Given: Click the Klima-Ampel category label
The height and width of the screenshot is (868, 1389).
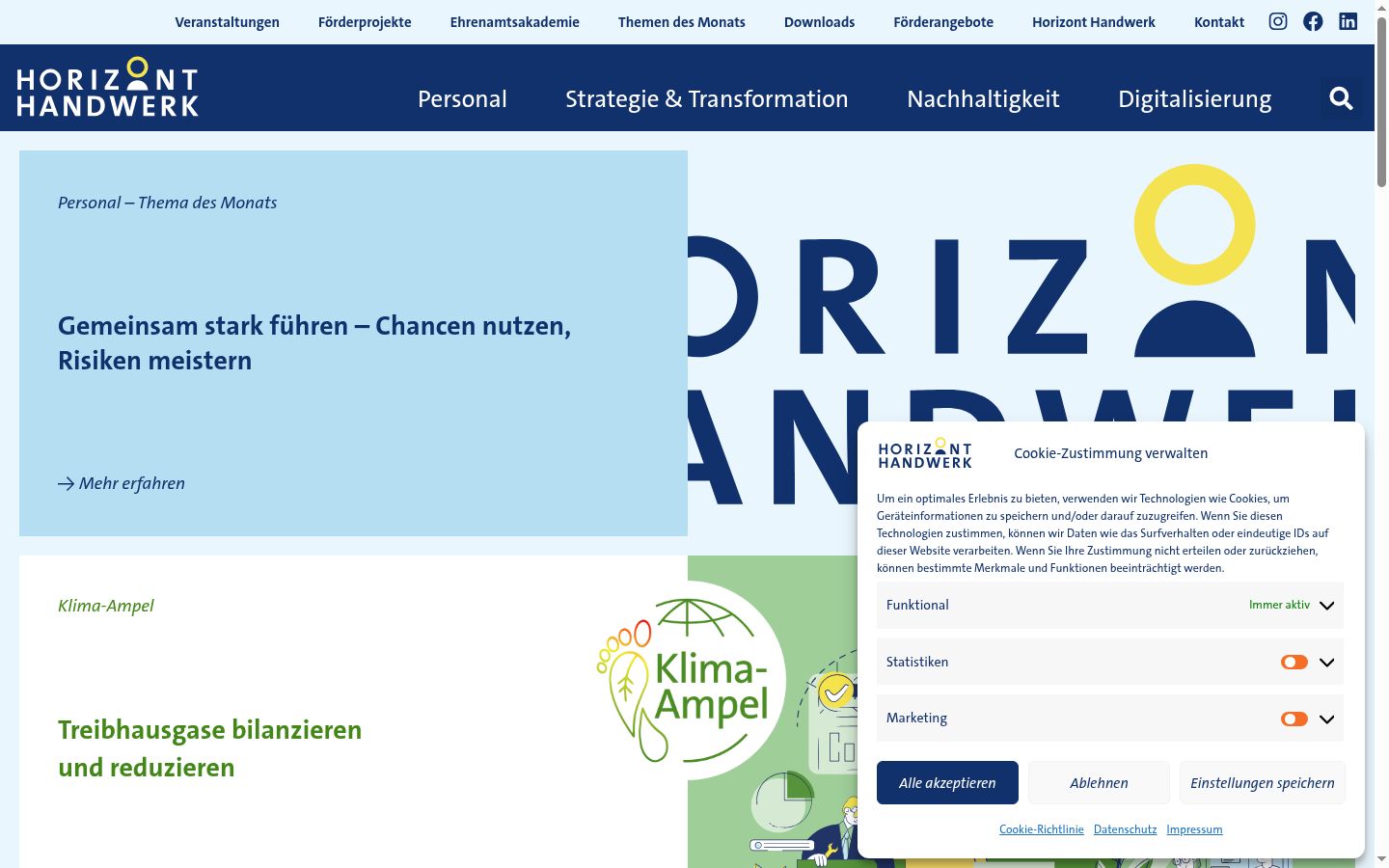Looking at the screenshot, I should click(106, 606).
